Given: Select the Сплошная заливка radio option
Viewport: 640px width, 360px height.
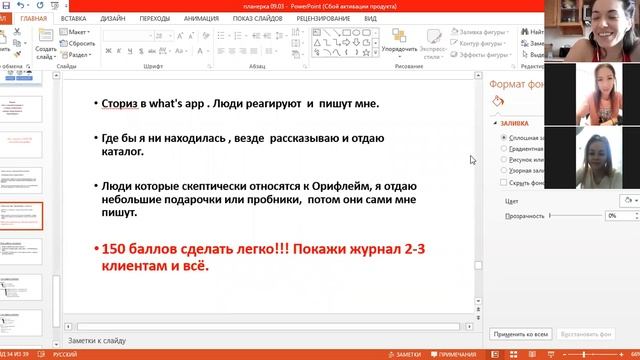Looking at the screenshot, I should tap(504, 138).
